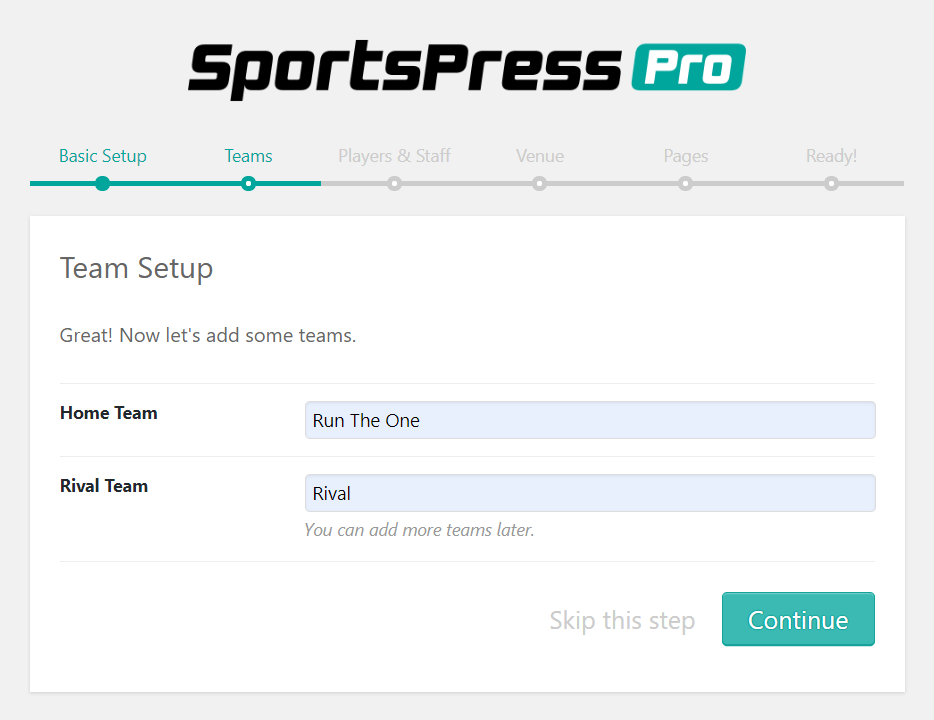Click the Rival Team label
Screen dimensions: 934x720
coord(104,486)
